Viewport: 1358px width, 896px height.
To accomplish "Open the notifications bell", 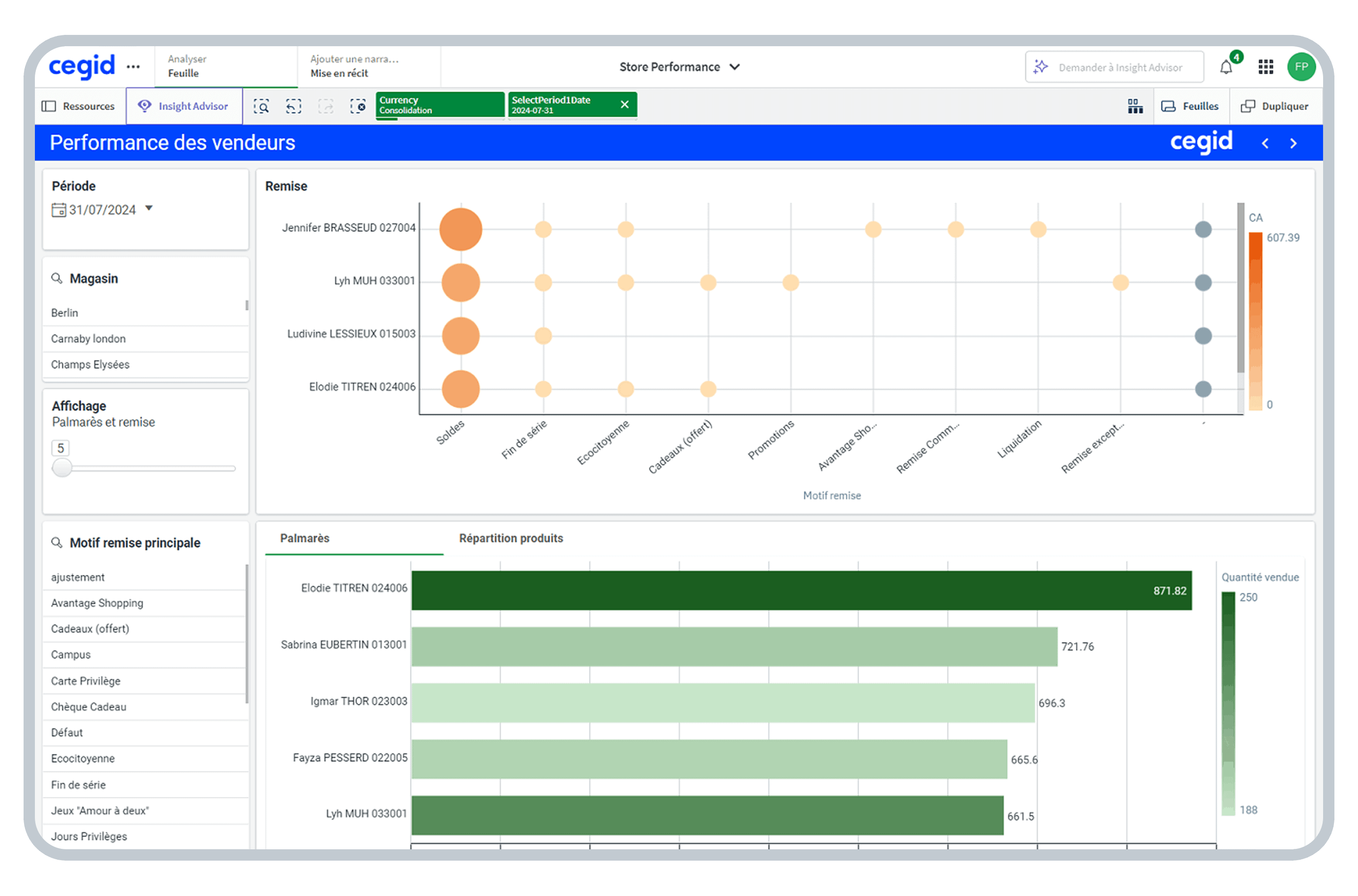I will point(1226,67).
